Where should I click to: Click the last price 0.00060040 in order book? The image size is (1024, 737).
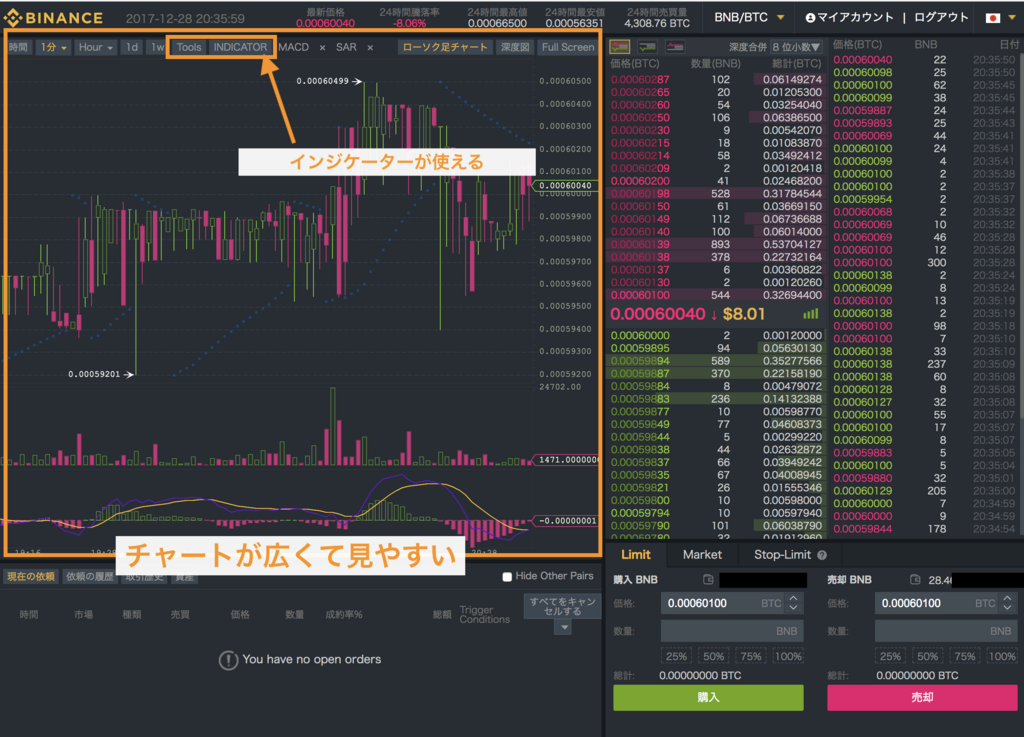[x=658, y=314]
